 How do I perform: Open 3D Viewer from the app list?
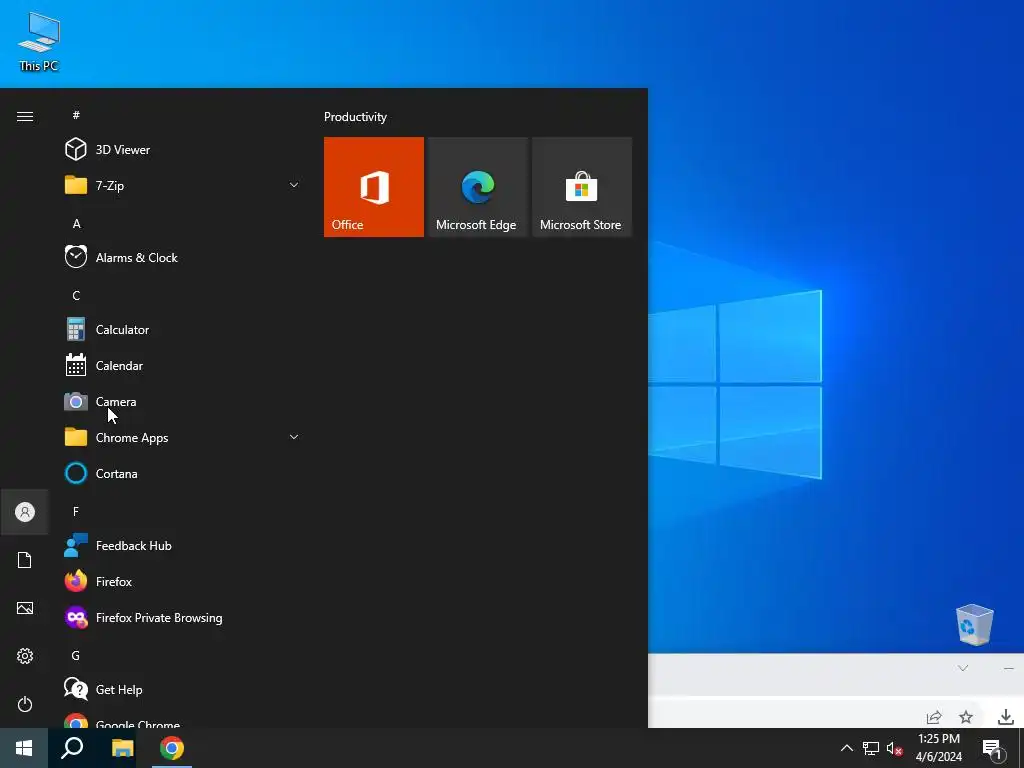pos(182,150)
